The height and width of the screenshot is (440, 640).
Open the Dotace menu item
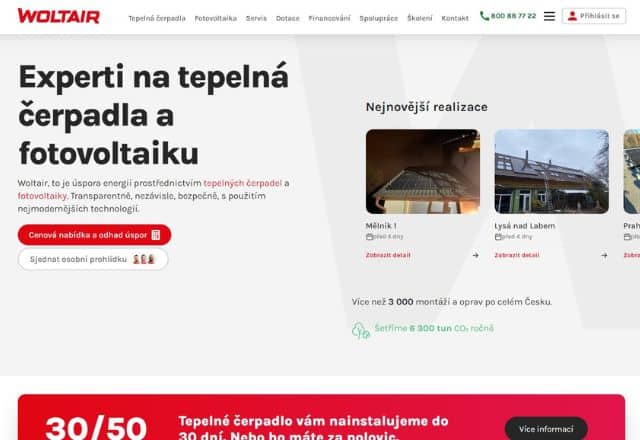click(287, 18)
